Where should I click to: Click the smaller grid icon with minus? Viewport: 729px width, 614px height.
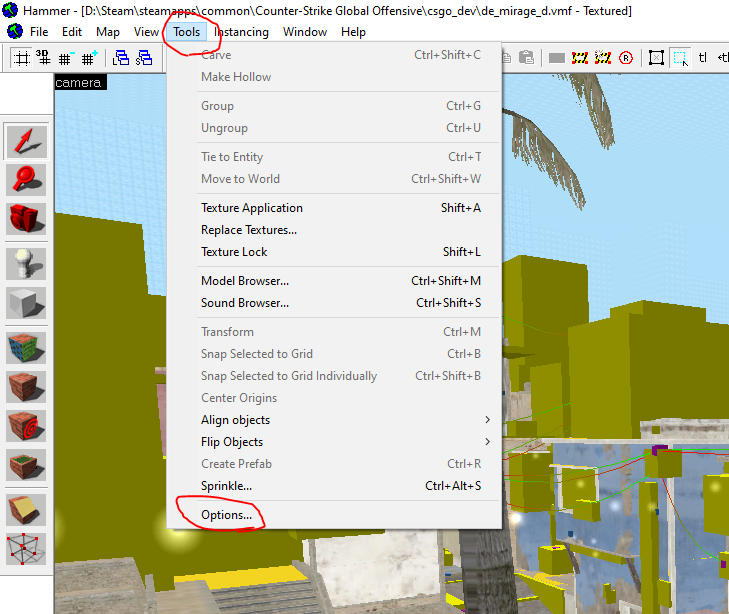(x=66, y=58)
